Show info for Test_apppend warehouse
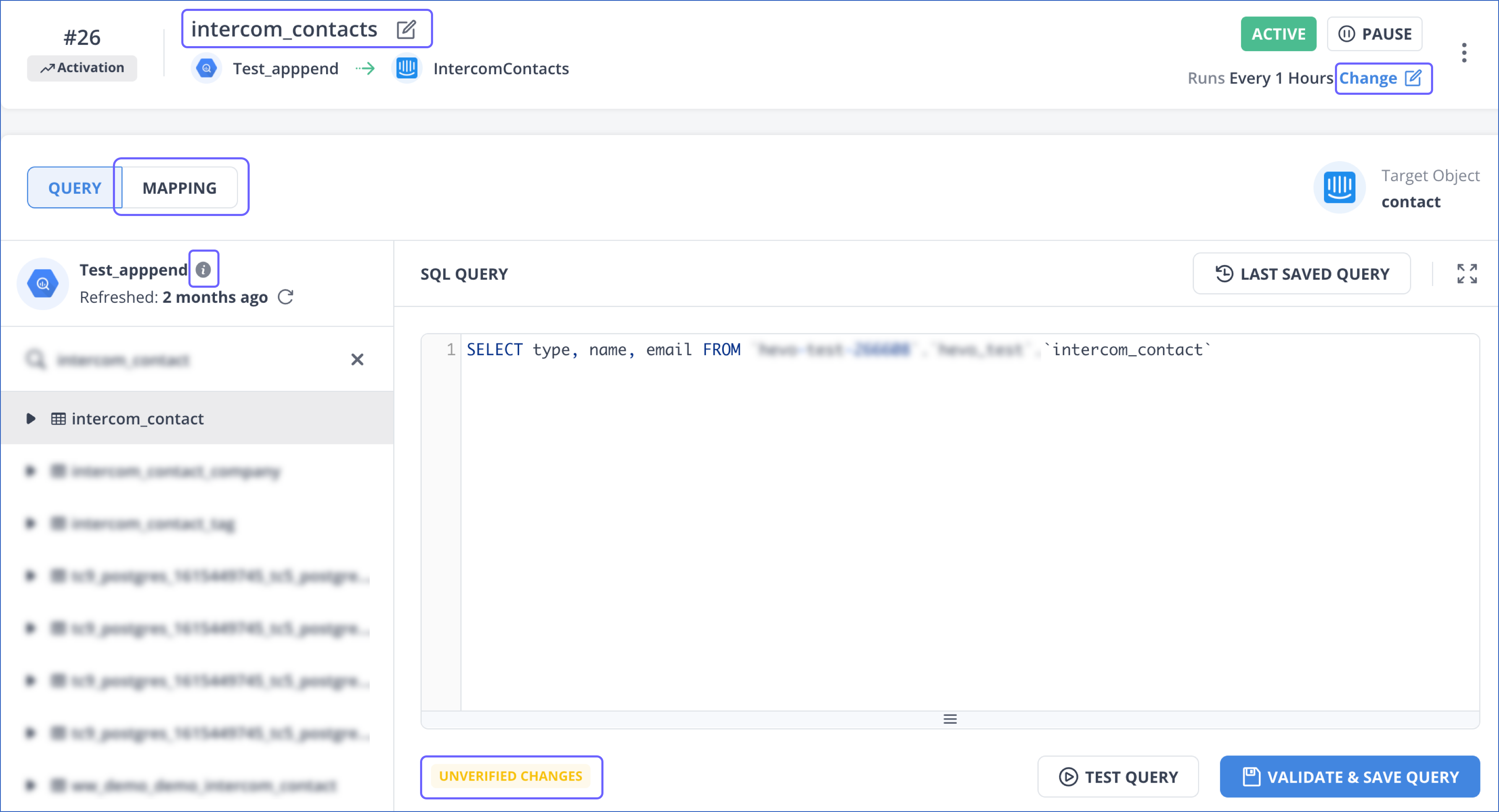This screenshot has width=1499, height=812. (x=203, y=269)
